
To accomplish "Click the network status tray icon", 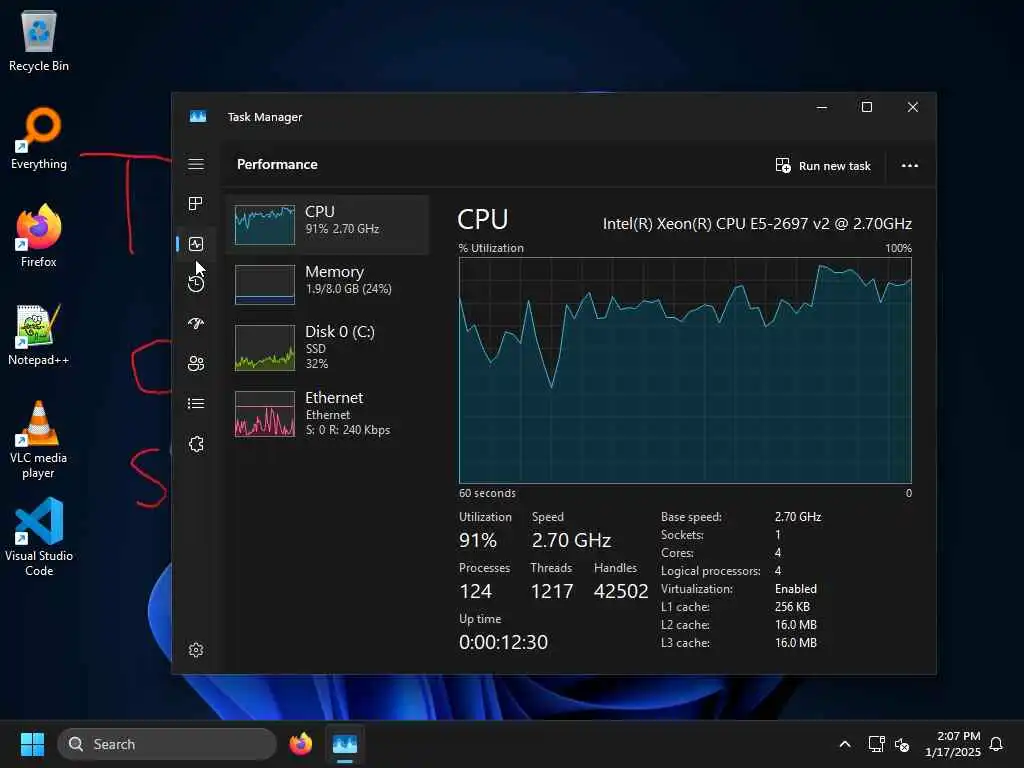I will click(876, 744).
